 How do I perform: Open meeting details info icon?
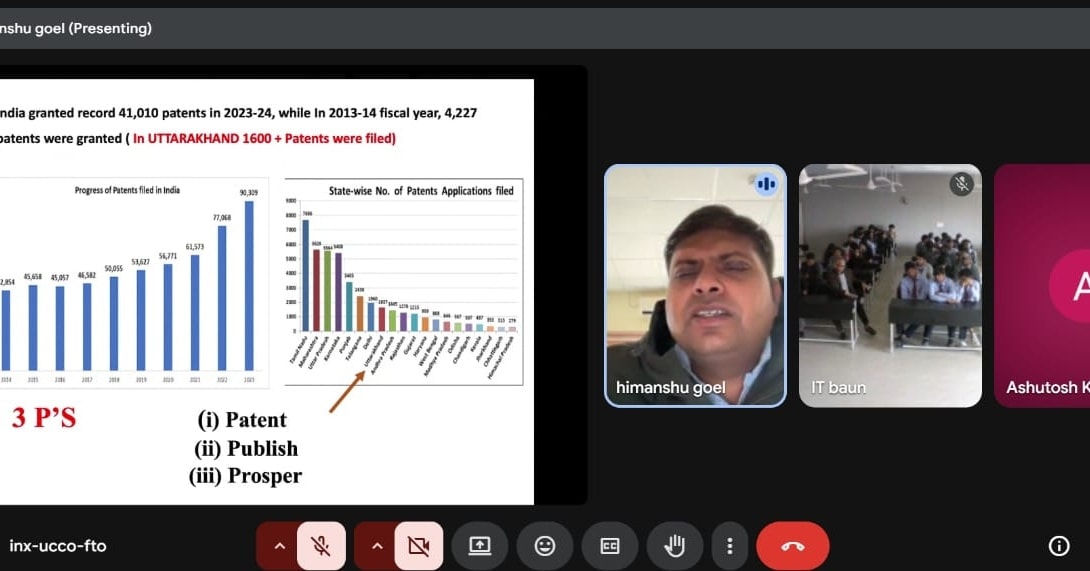click(x=1058, y=546)
